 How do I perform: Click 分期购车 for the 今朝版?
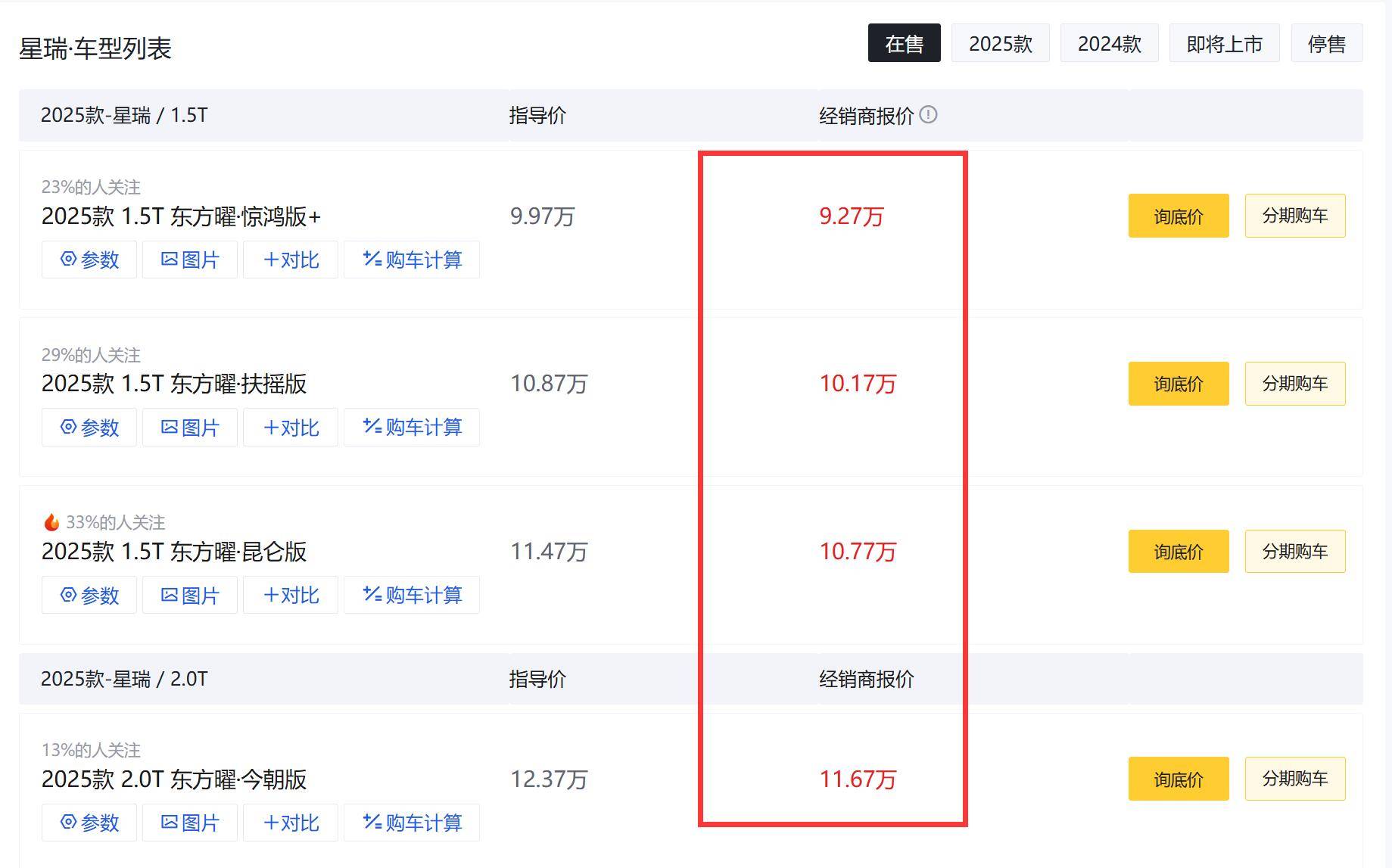1294,778
